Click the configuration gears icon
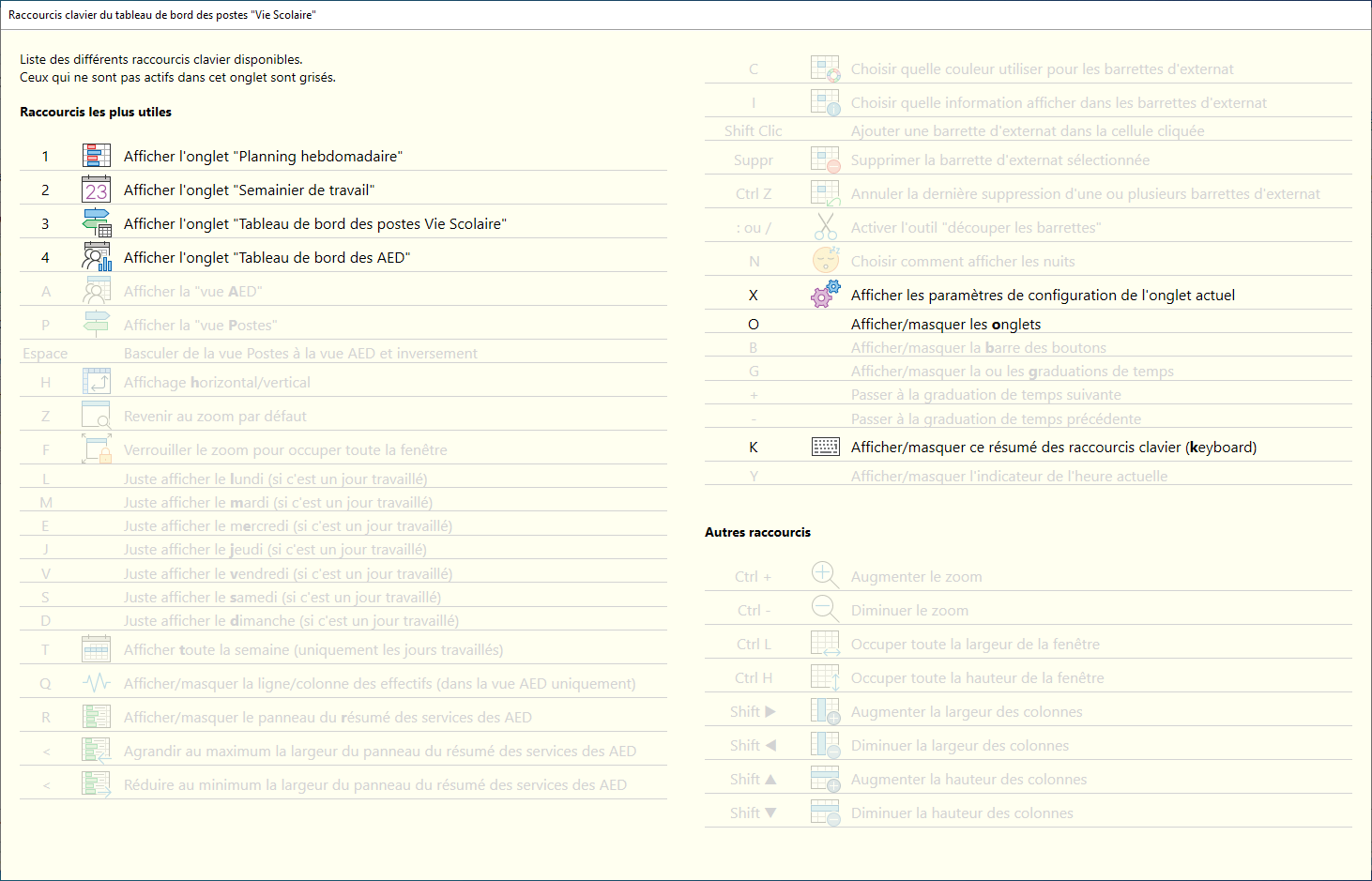This screenshot has width=1372, height=881. tap(825, 295)
